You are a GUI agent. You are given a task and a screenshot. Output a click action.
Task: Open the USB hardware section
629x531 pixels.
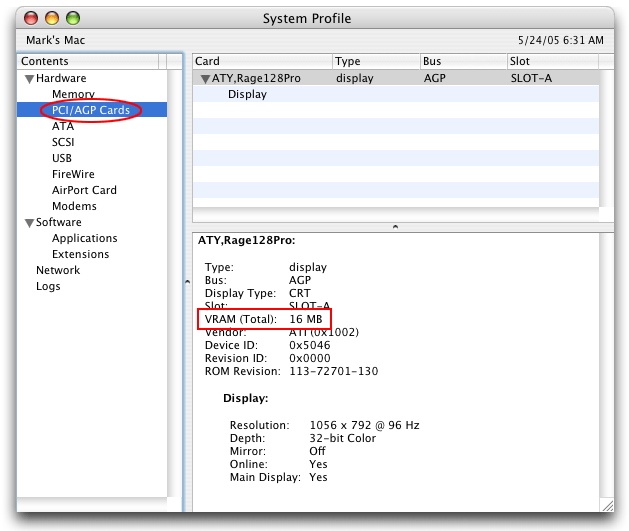(x=62, y=158)
